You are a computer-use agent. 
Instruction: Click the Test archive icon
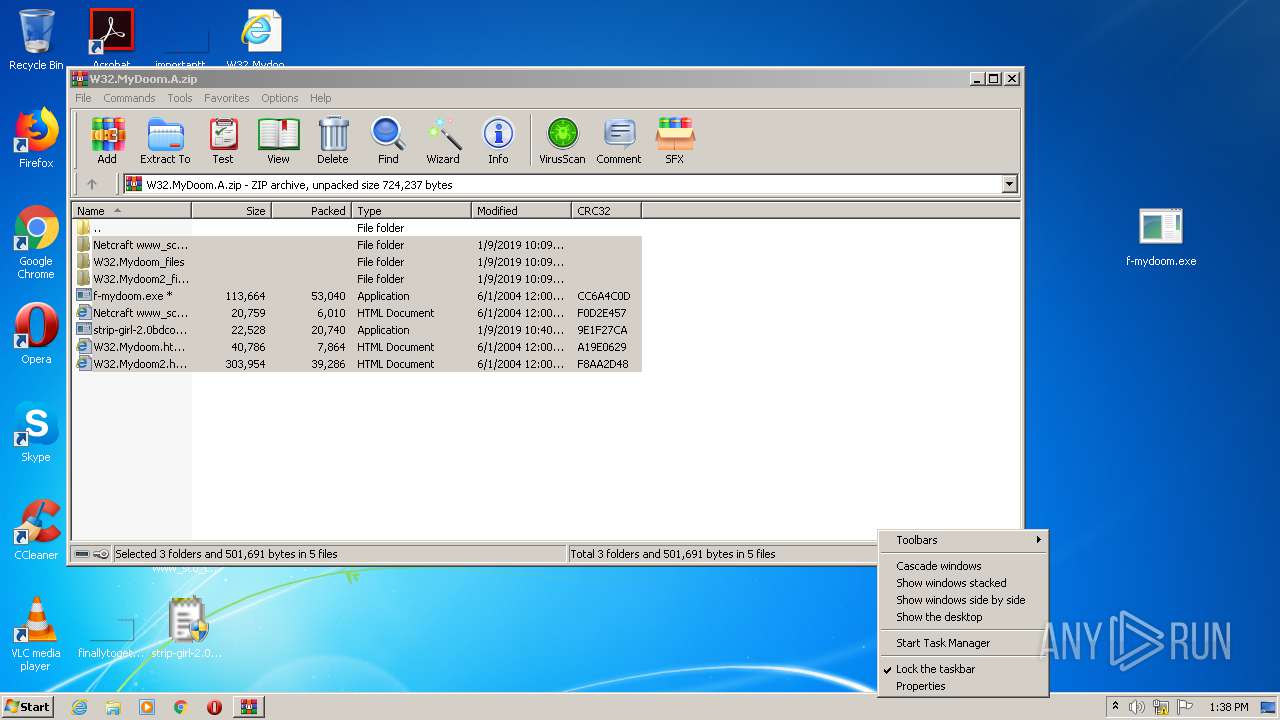click(223, 140)
